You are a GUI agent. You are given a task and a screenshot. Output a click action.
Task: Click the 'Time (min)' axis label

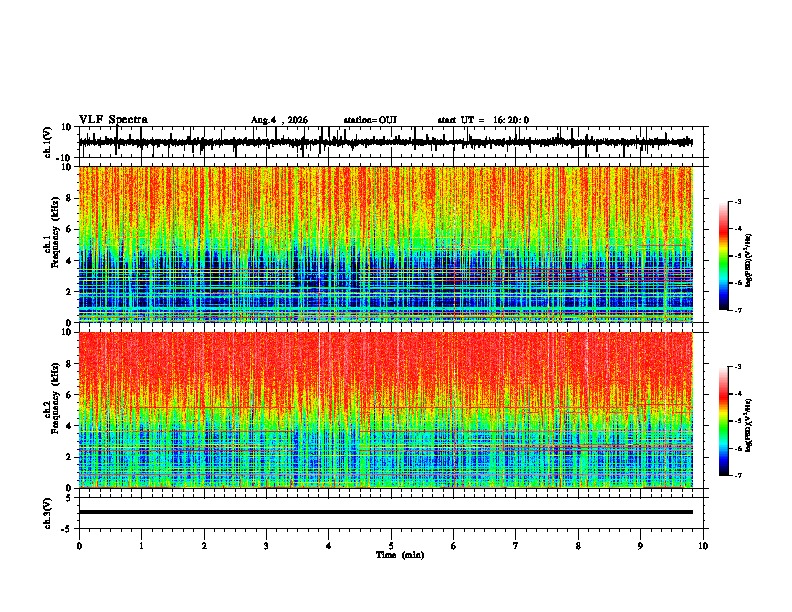click(400, 555)
